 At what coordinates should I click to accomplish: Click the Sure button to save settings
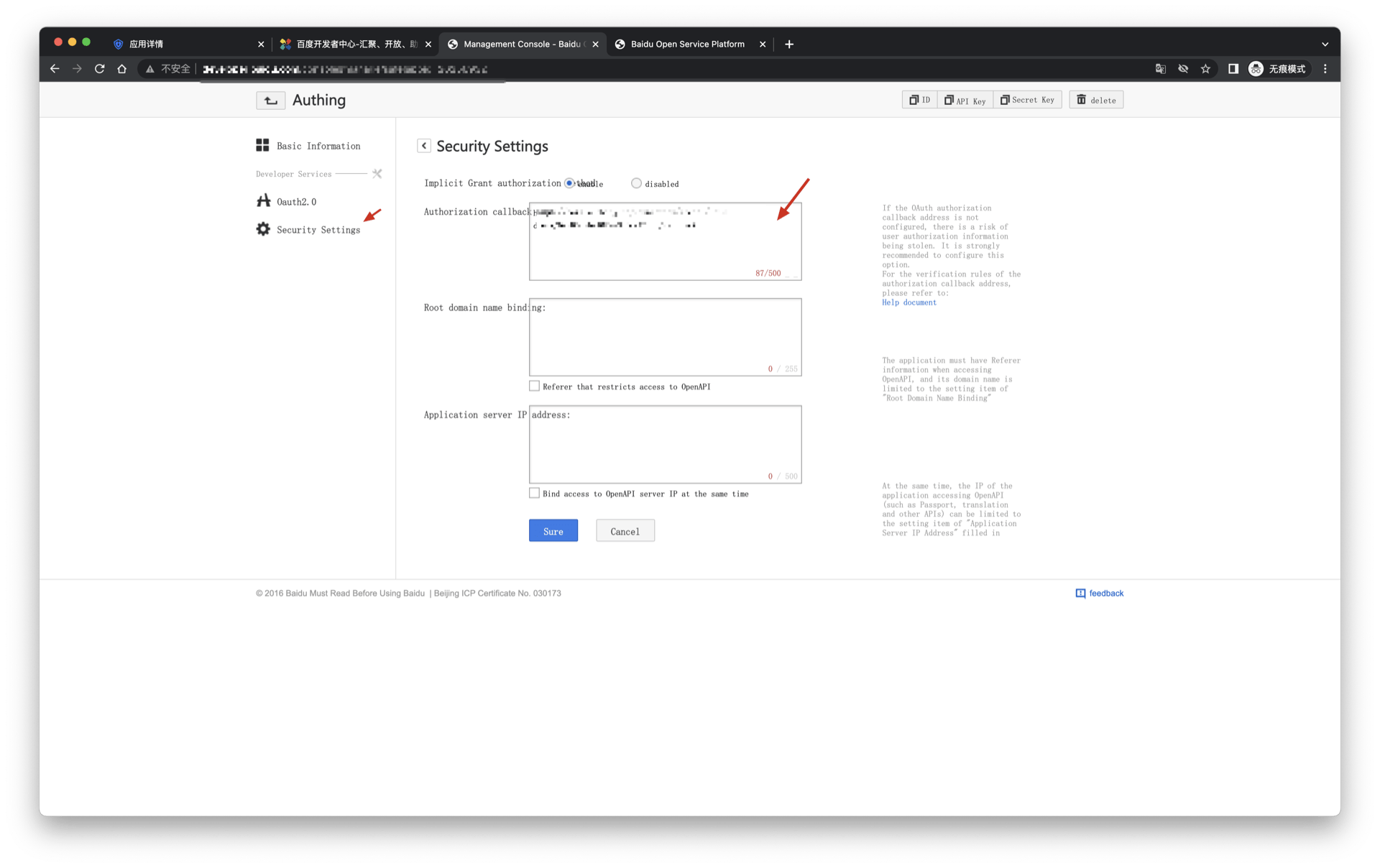coord(553,530)
